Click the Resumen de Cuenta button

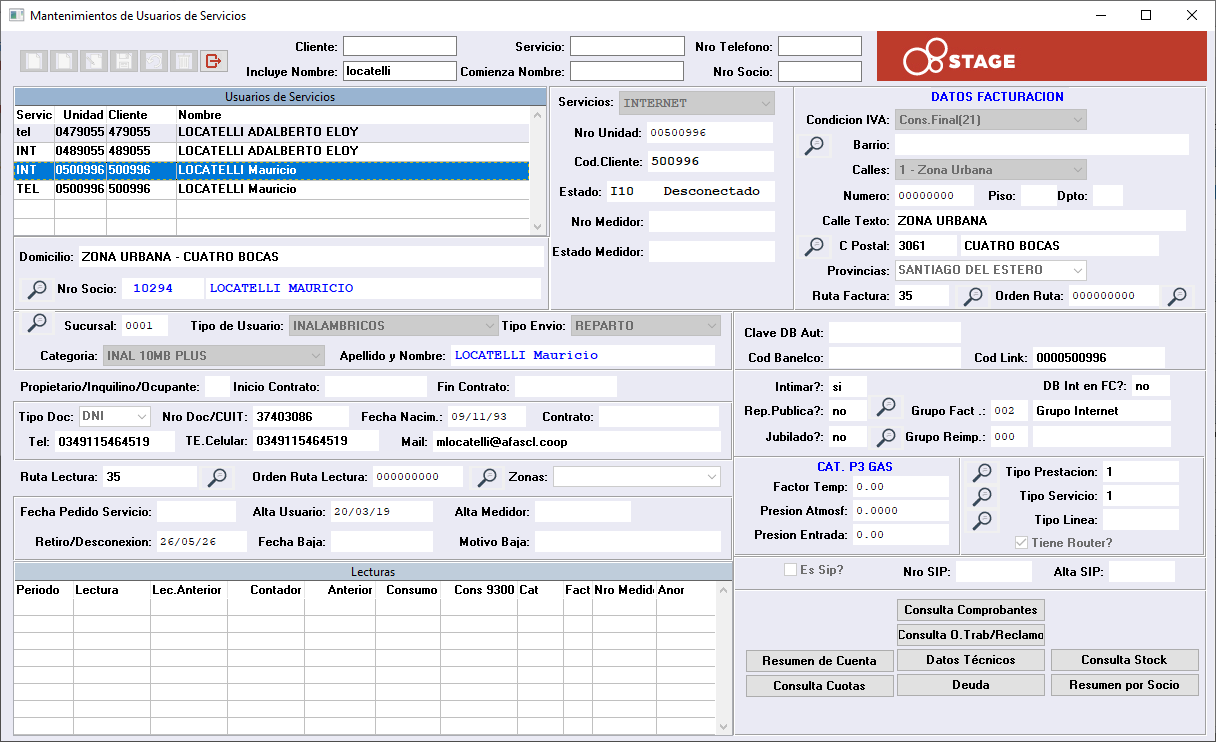click(x=819, y=661)
